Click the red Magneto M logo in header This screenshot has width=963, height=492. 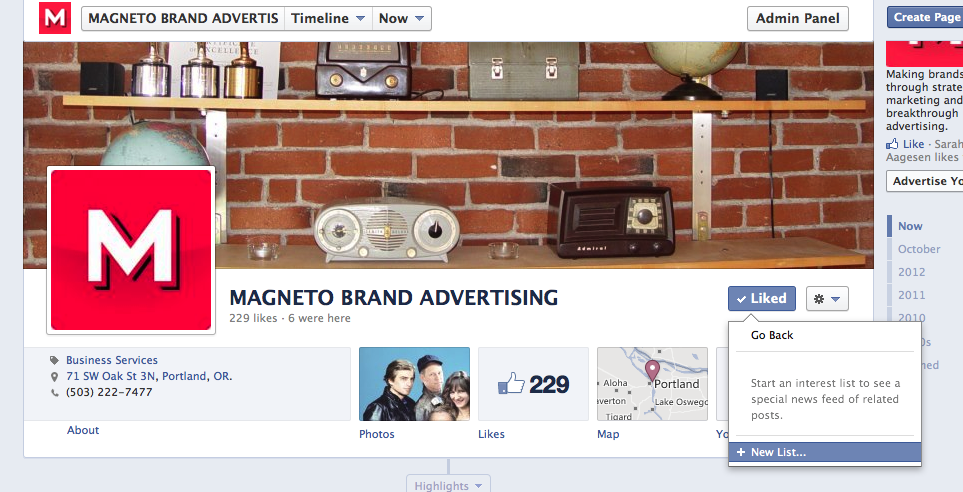click(55, 18)
